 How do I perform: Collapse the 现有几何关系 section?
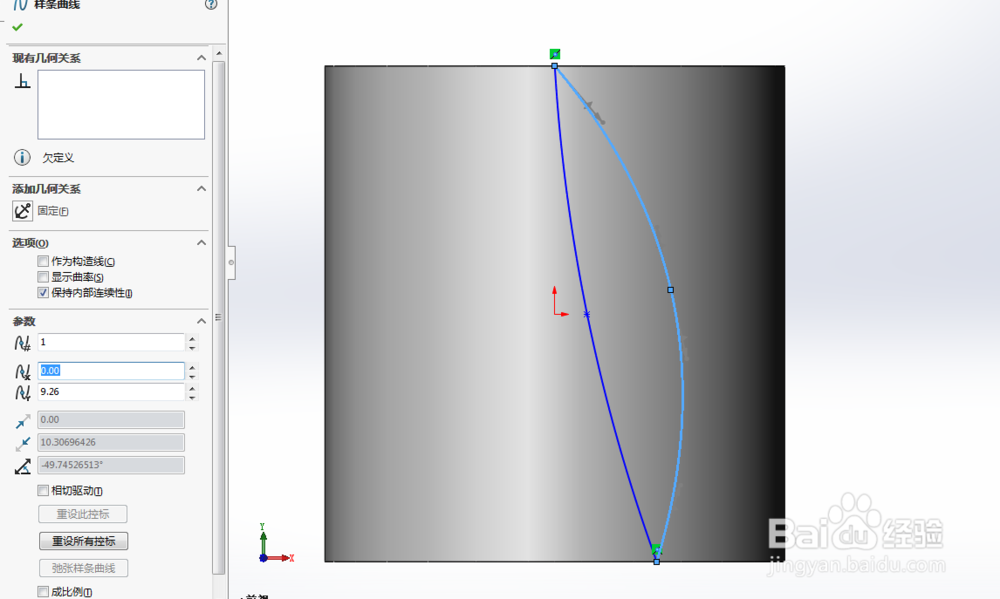202,57
